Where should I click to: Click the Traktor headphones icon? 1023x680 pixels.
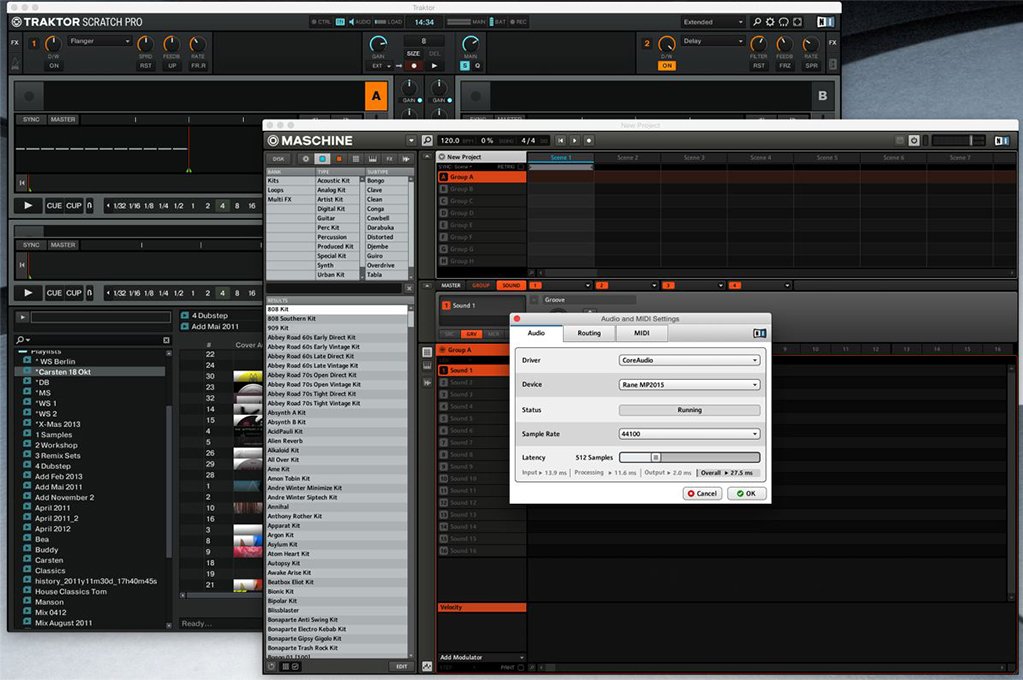coord(785,22)
